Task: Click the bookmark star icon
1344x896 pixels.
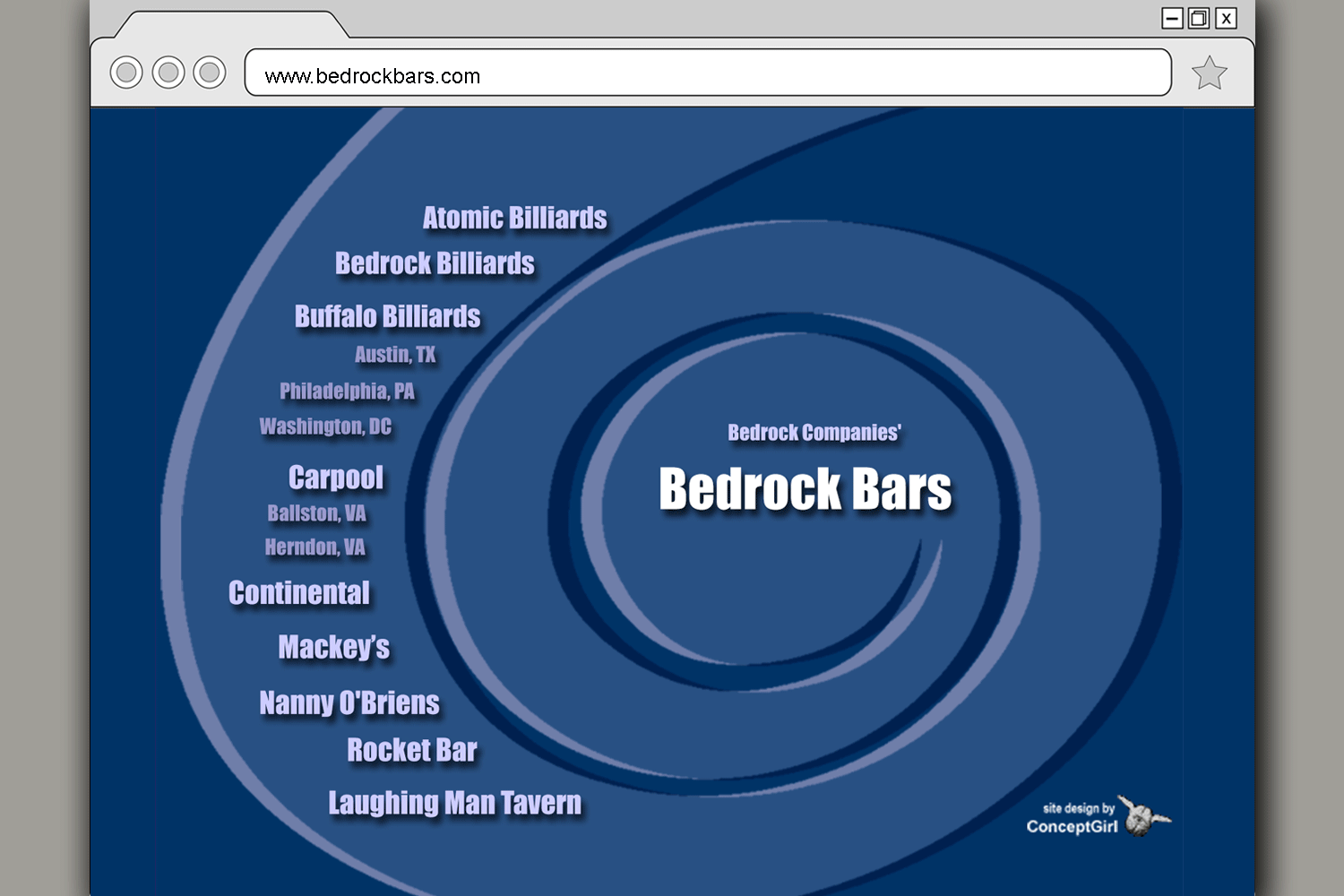Action: pos(1209,73)
